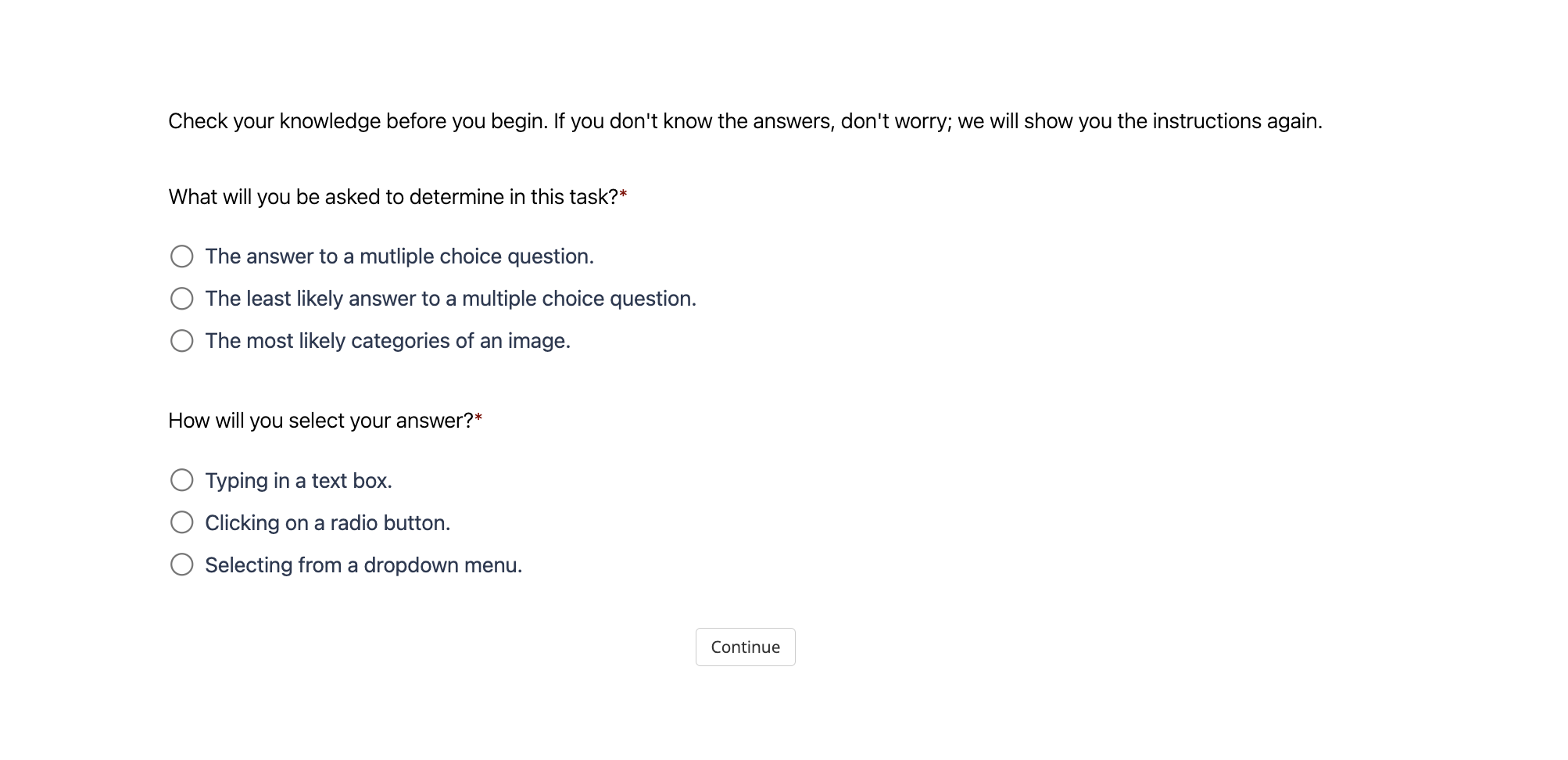
Task: Pick the "most likely categories of an image" radio circle
Action: pyautogui.click(x=182, y=341)
